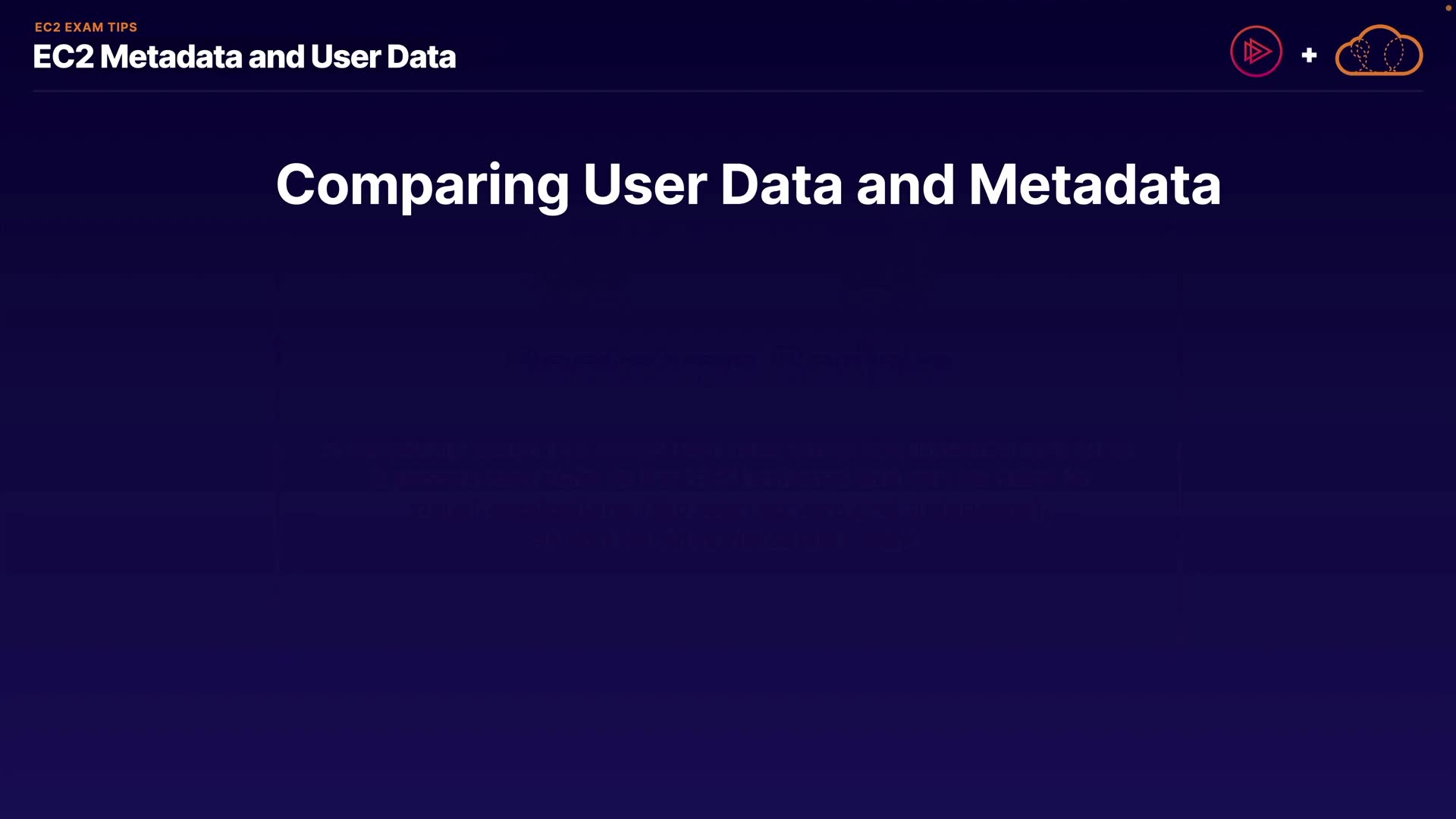
Task: Click the Pluralsight play logo
Action: [x=1256, y=52]
